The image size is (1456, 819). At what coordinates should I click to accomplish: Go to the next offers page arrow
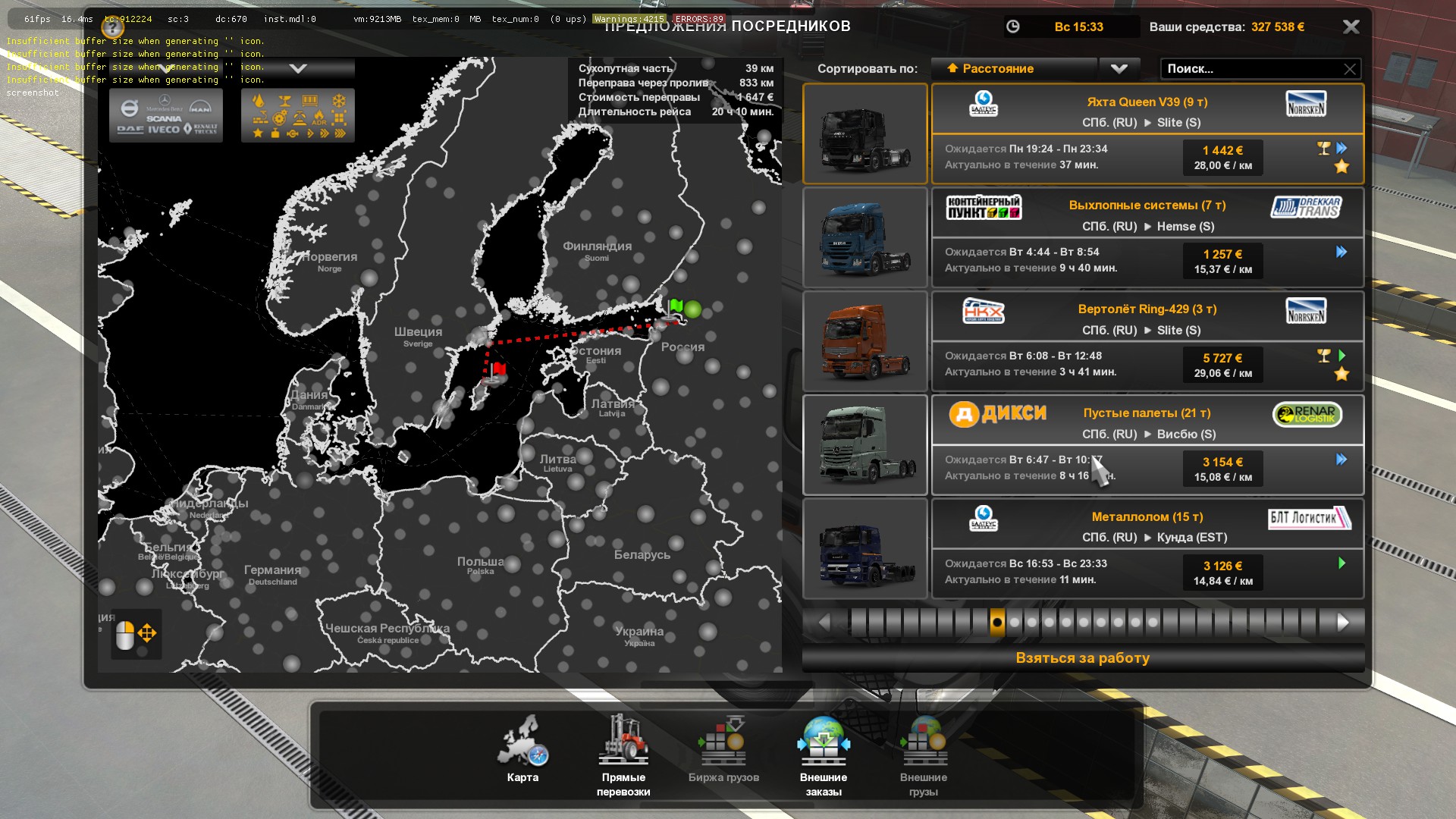[1343, 623]
